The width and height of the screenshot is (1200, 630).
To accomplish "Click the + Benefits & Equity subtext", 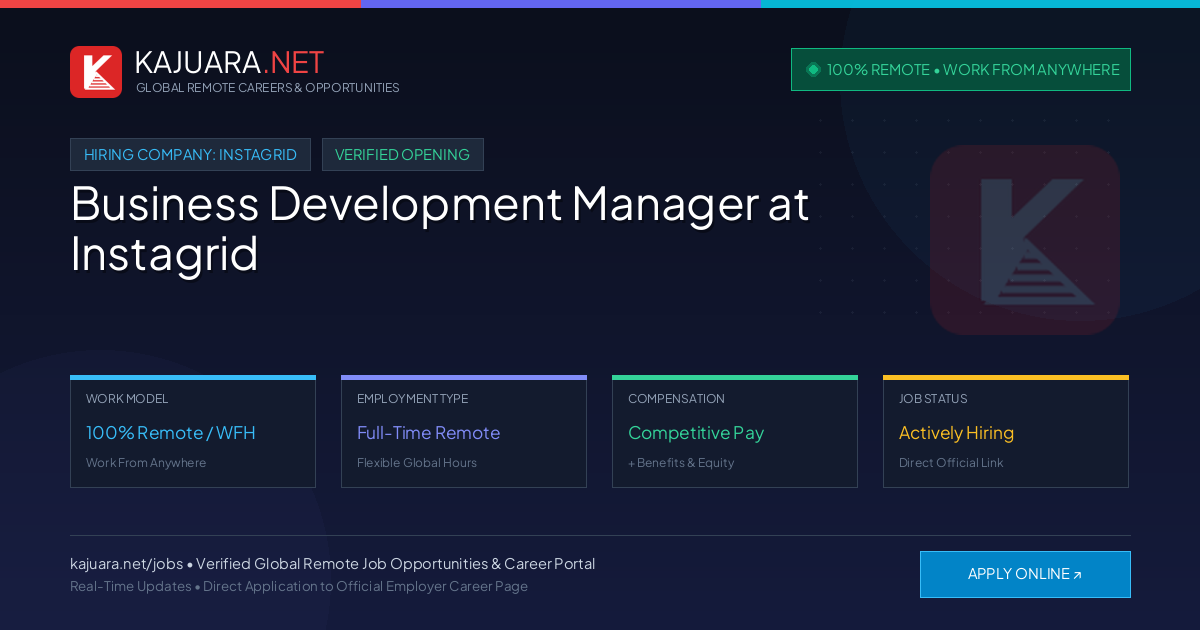I will click(x=681, y=463).
